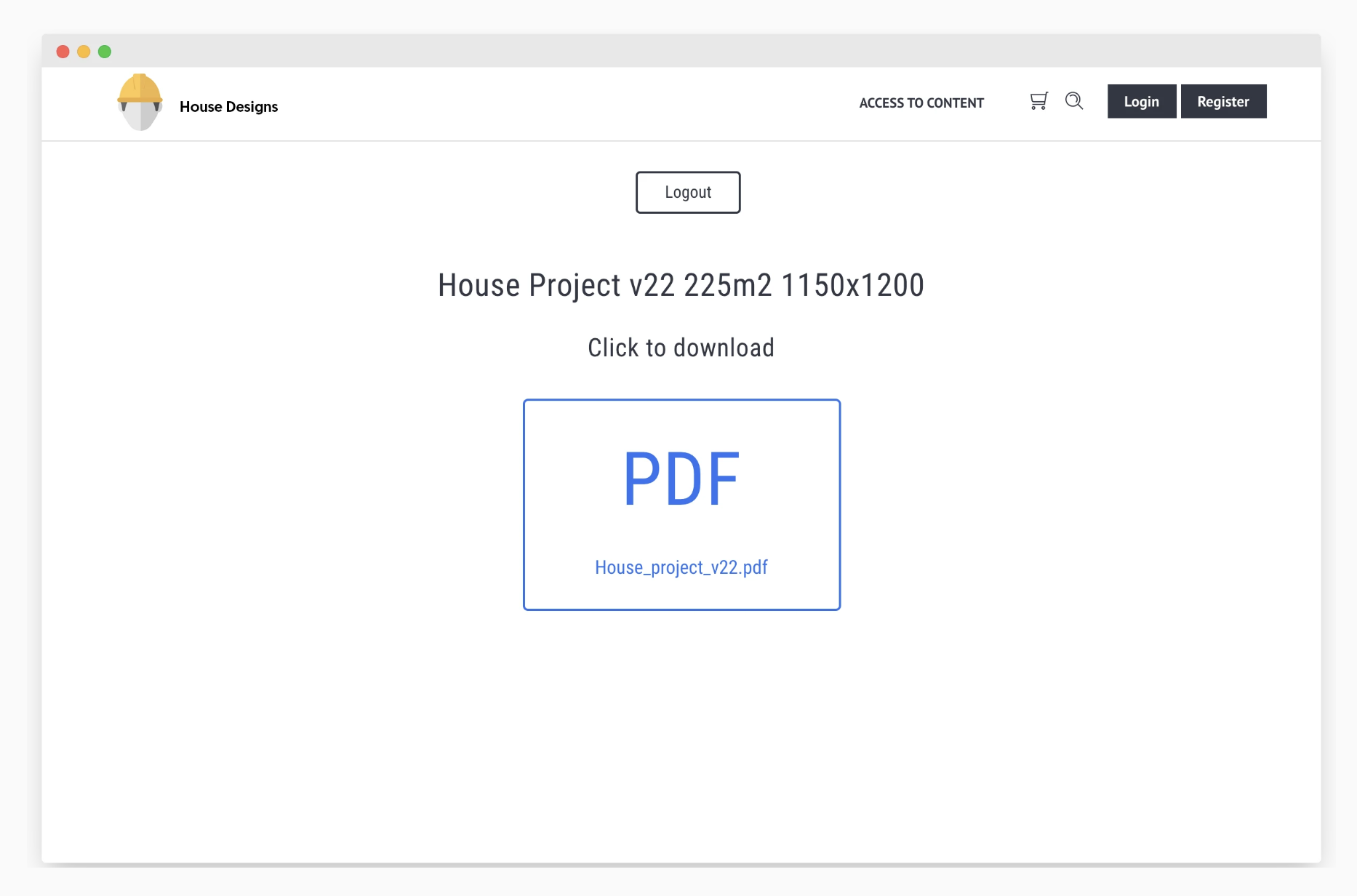Screen dimensions: 1357x896
Task: Open the shopping cart
Action: [1038, 101]
